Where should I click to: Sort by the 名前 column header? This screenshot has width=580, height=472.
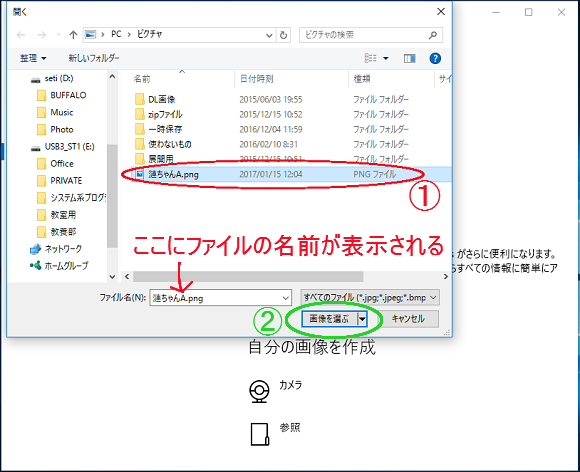(x=142, y=79)
